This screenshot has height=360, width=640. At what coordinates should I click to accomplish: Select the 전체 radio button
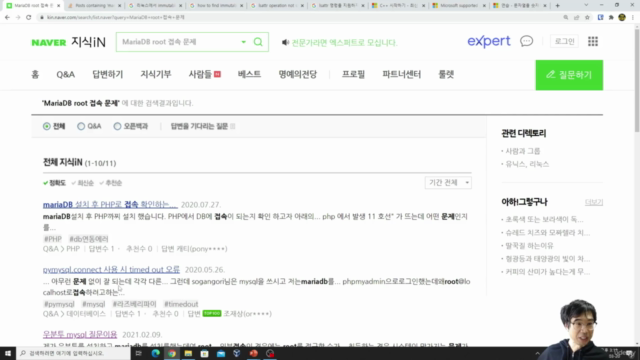click(x=47, y=126)
